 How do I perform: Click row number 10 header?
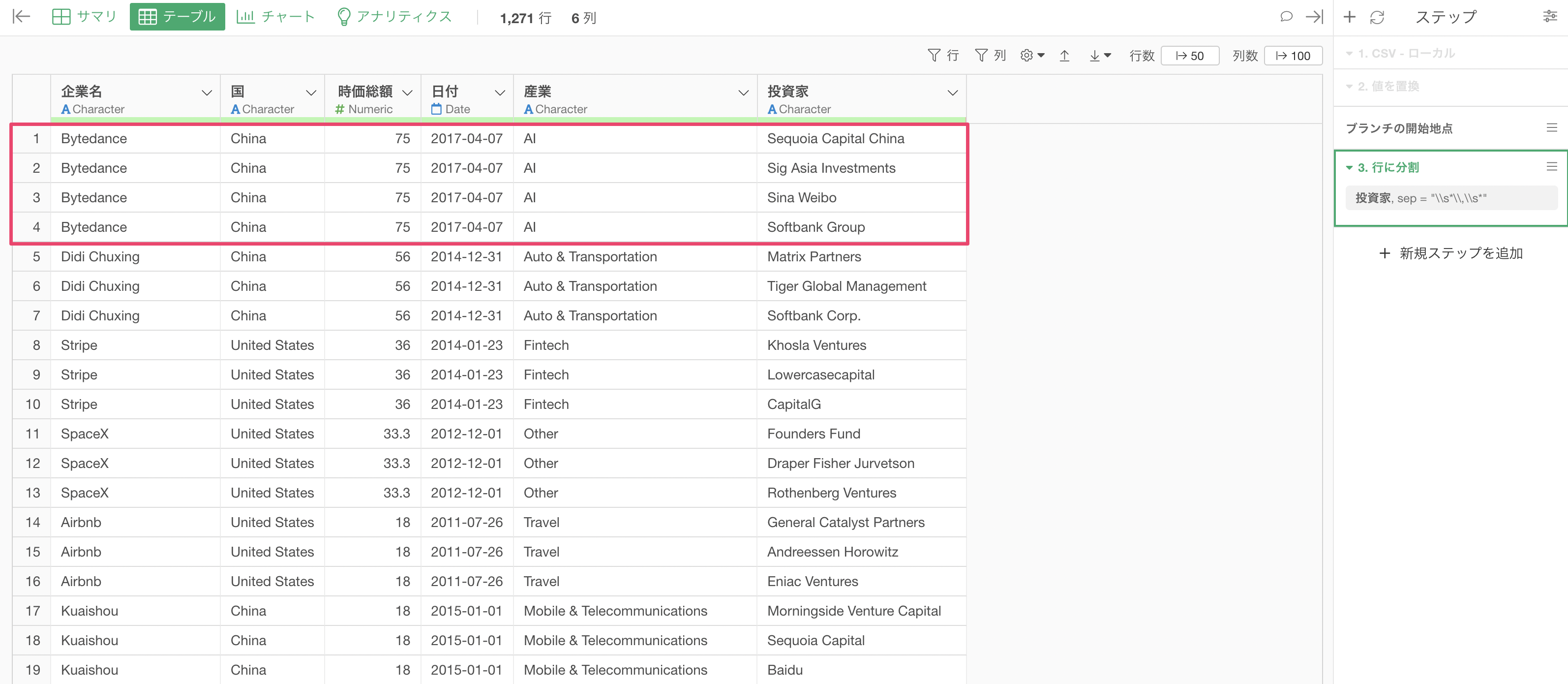[32, 404]
